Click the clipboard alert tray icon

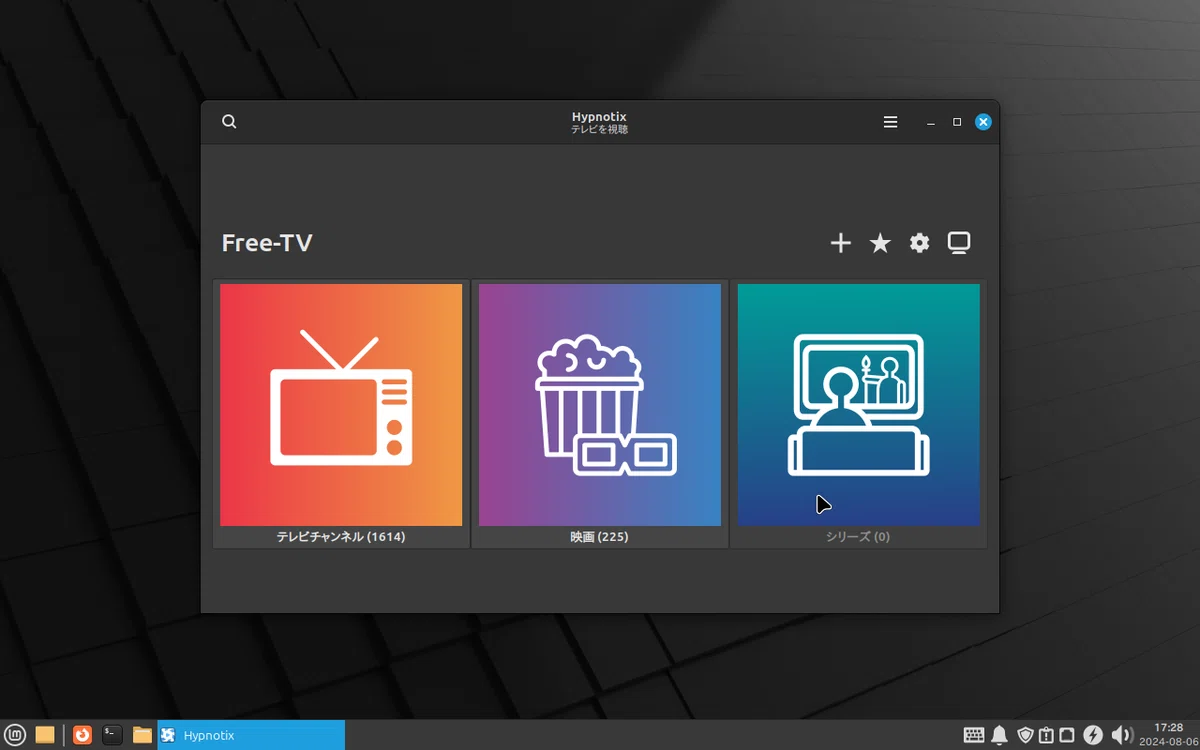1046,736
